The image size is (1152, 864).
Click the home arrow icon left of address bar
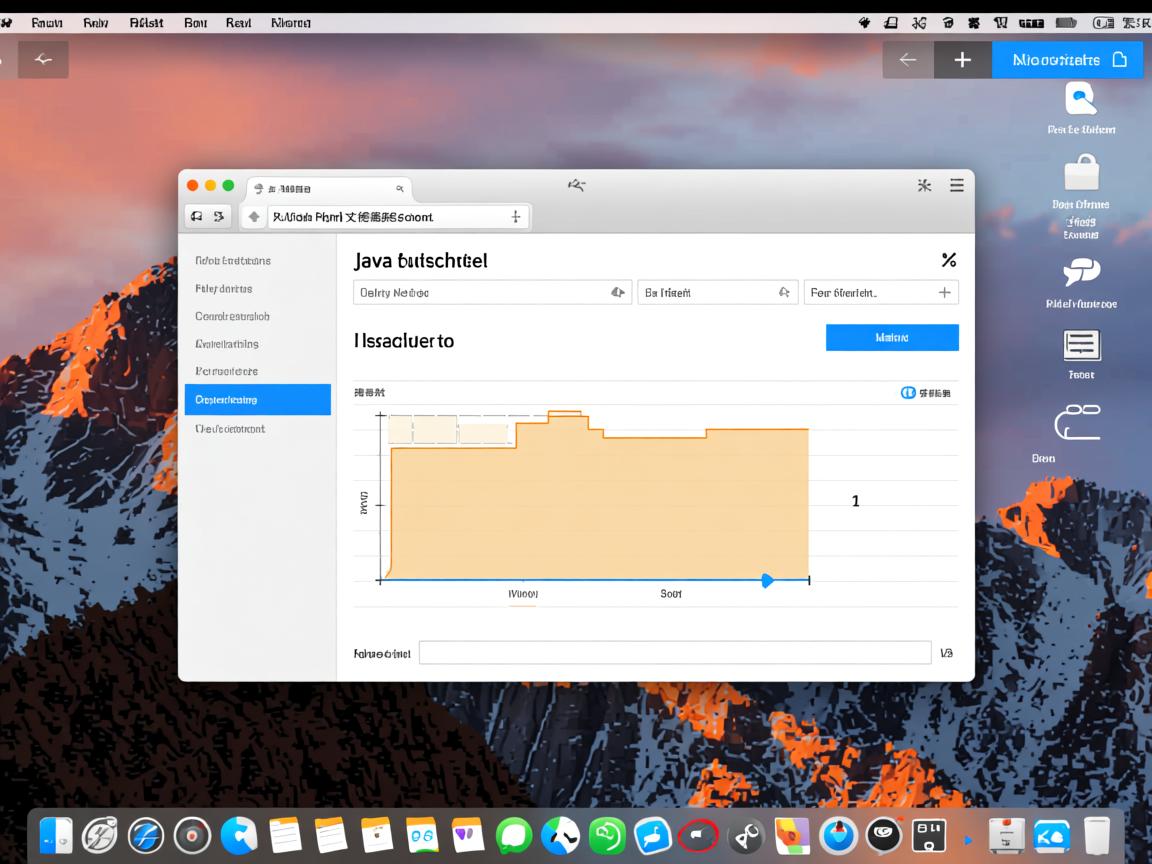coord(254,216)
